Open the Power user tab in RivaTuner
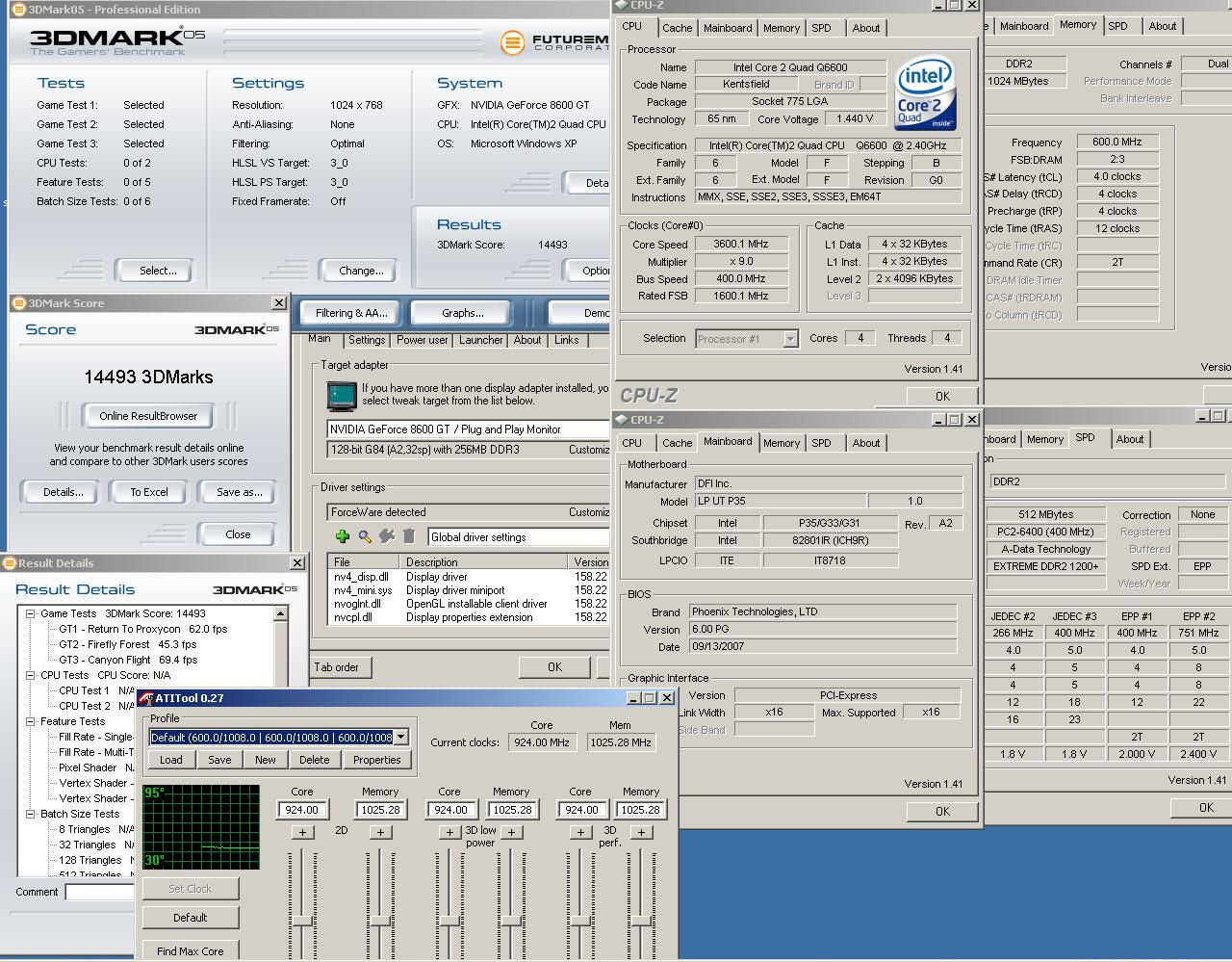Screen dimensions: 1232x962 point(423,340)
